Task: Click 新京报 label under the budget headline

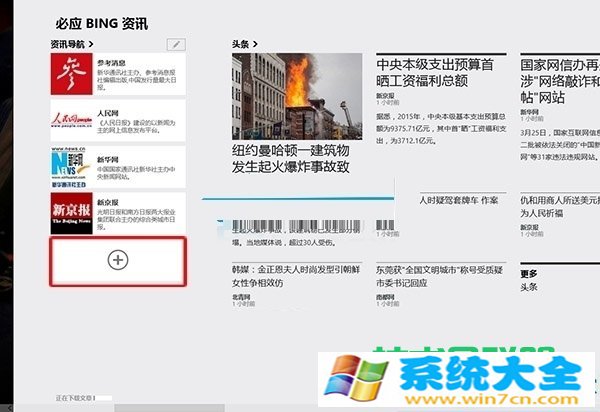Action: tap(385, 95)
